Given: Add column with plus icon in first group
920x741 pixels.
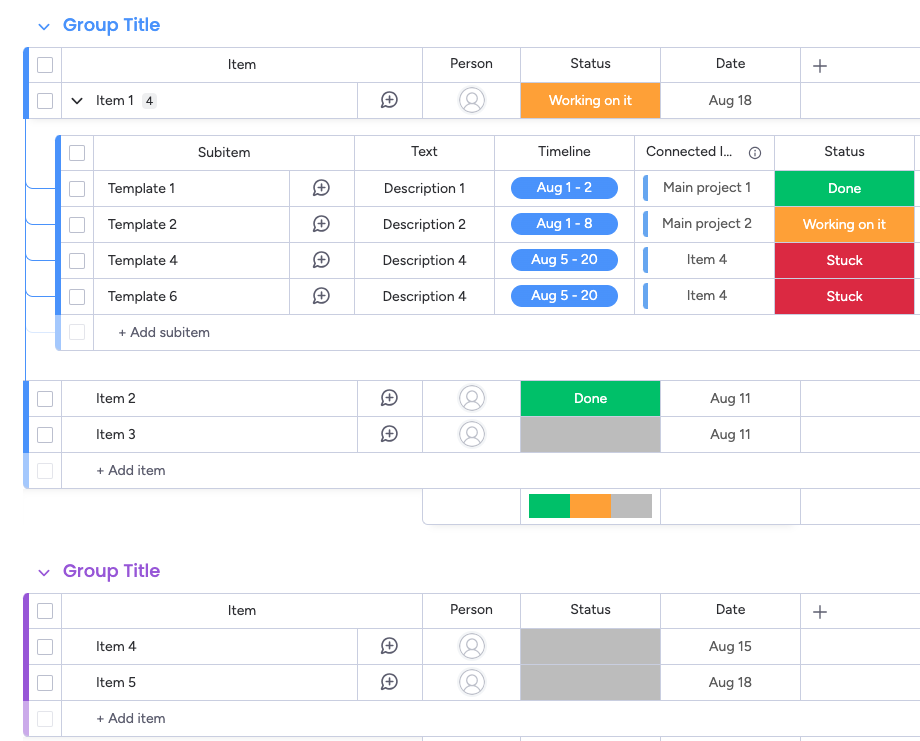Looking at the screenshot, I should pyautogui.click(x=820, y=66).
